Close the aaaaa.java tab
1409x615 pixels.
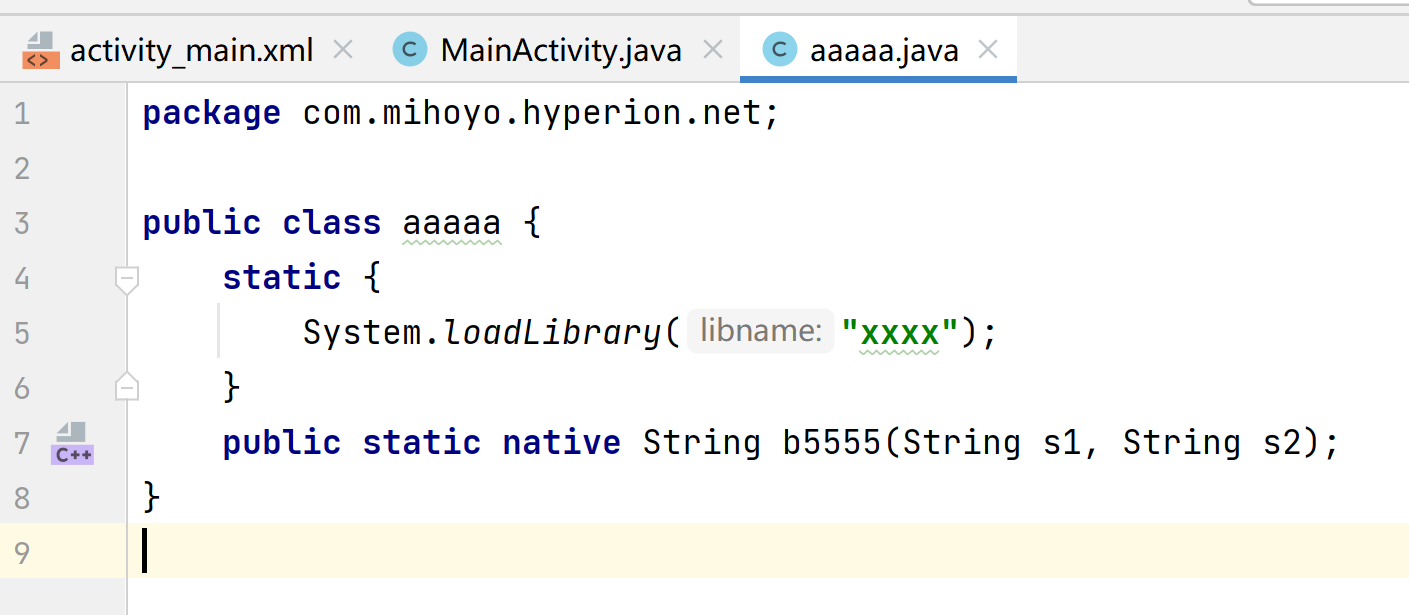(988, 50)
